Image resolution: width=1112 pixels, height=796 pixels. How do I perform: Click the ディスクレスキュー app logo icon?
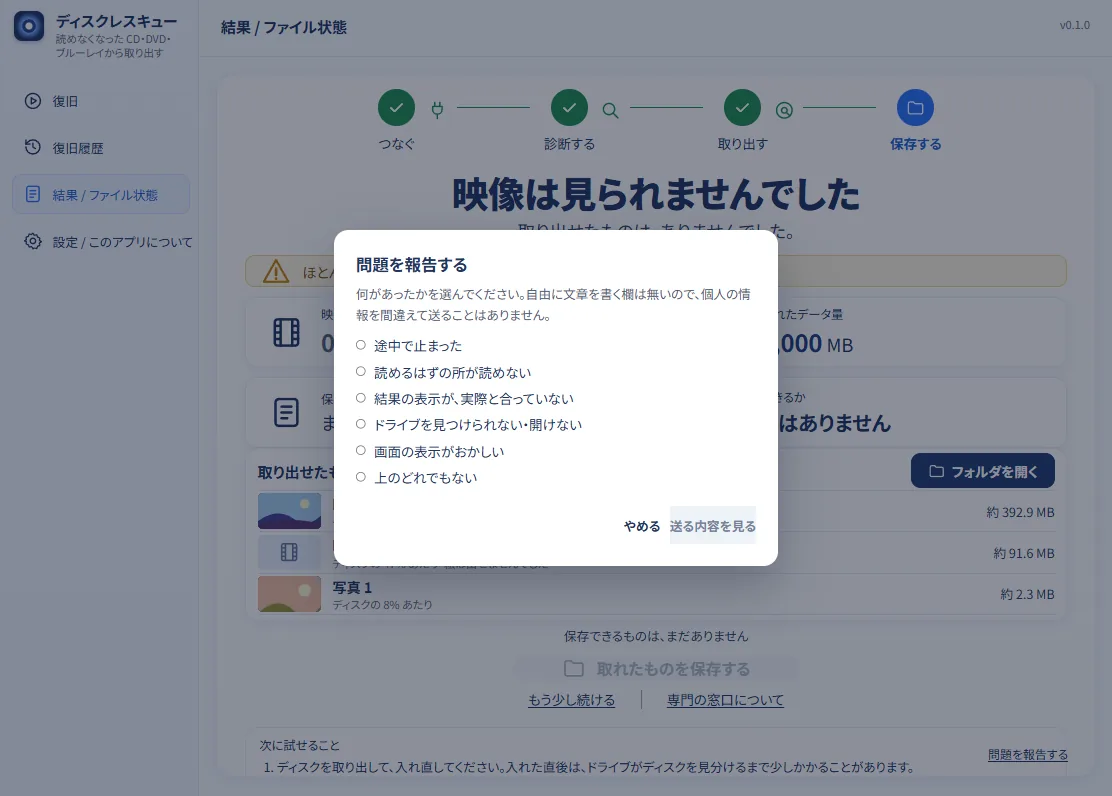[x=29, y=26]
